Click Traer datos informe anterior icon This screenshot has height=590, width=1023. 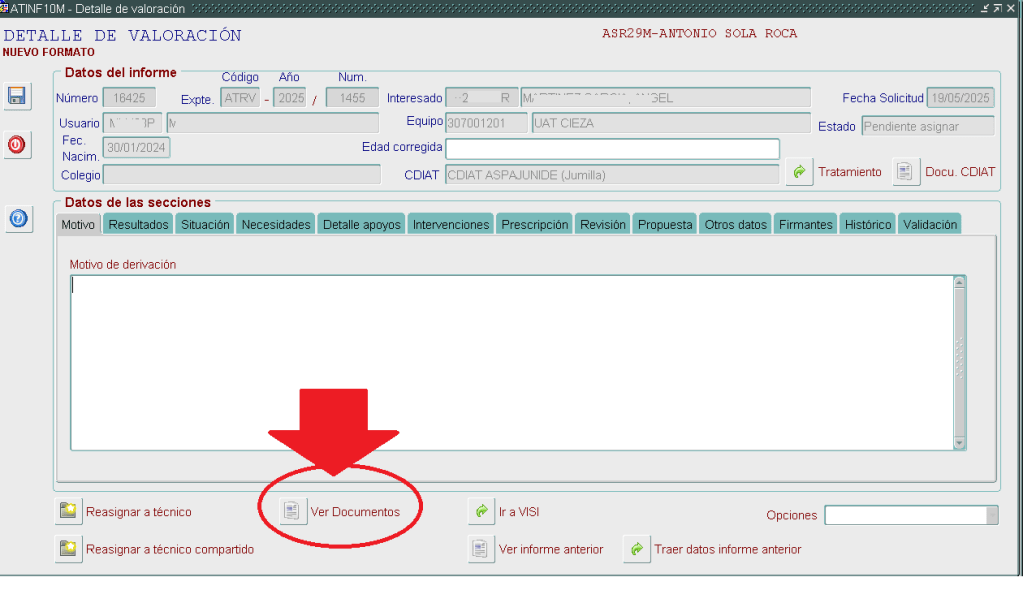click(636, 549)
